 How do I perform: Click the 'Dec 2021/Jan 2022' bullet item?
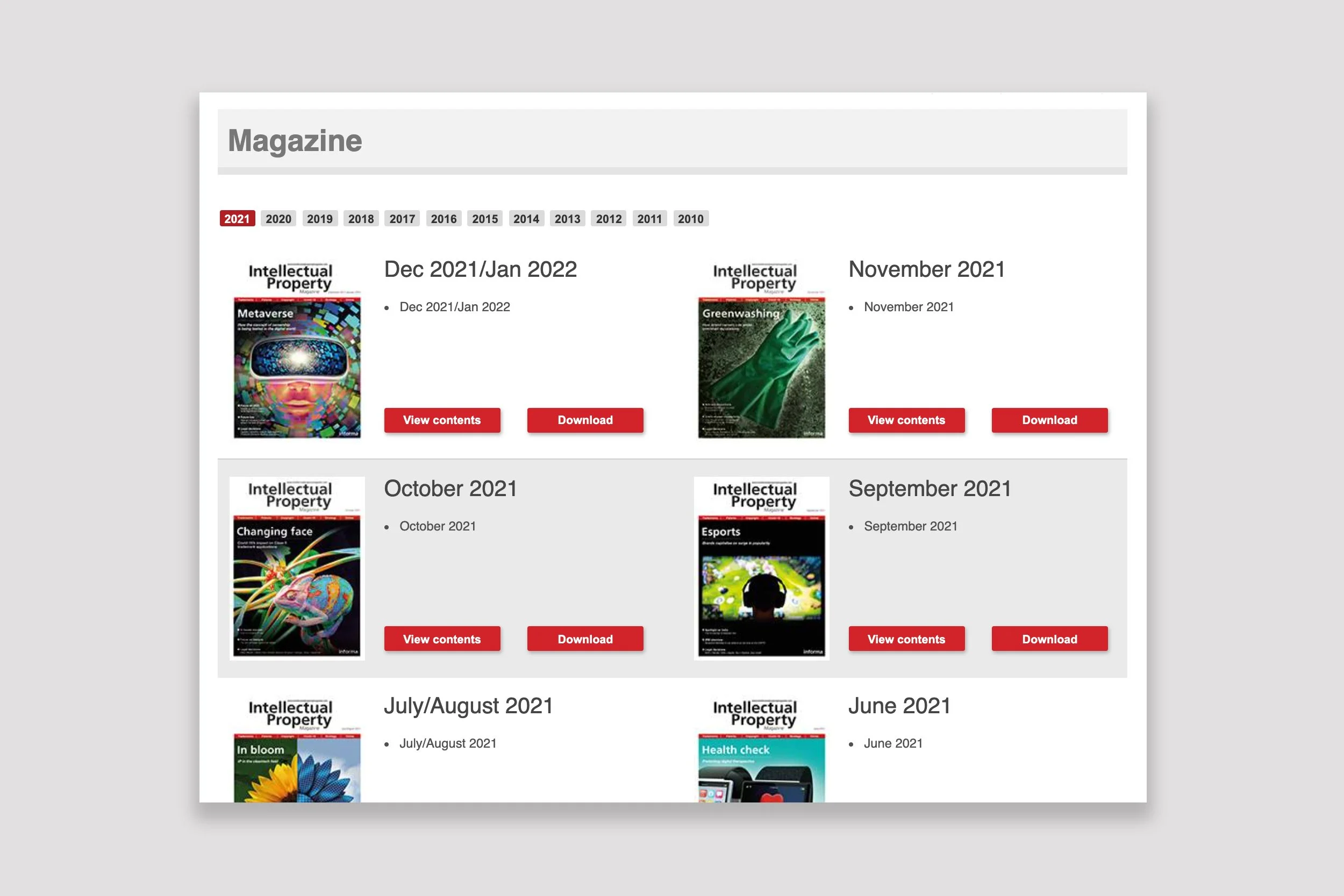click(455, 307)
